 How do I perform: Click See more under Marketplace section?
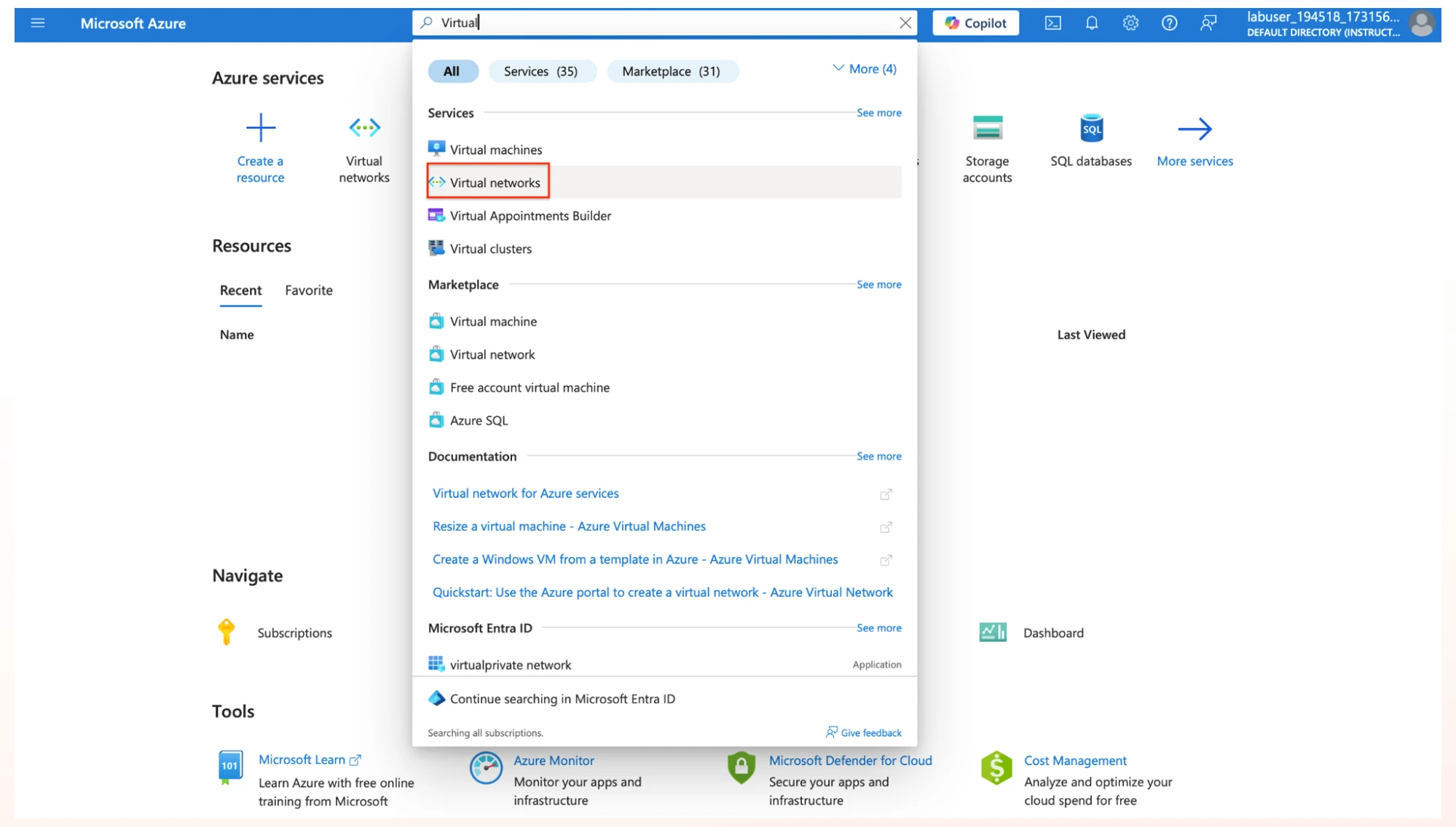pyautogui.click(x=878, y=284)
